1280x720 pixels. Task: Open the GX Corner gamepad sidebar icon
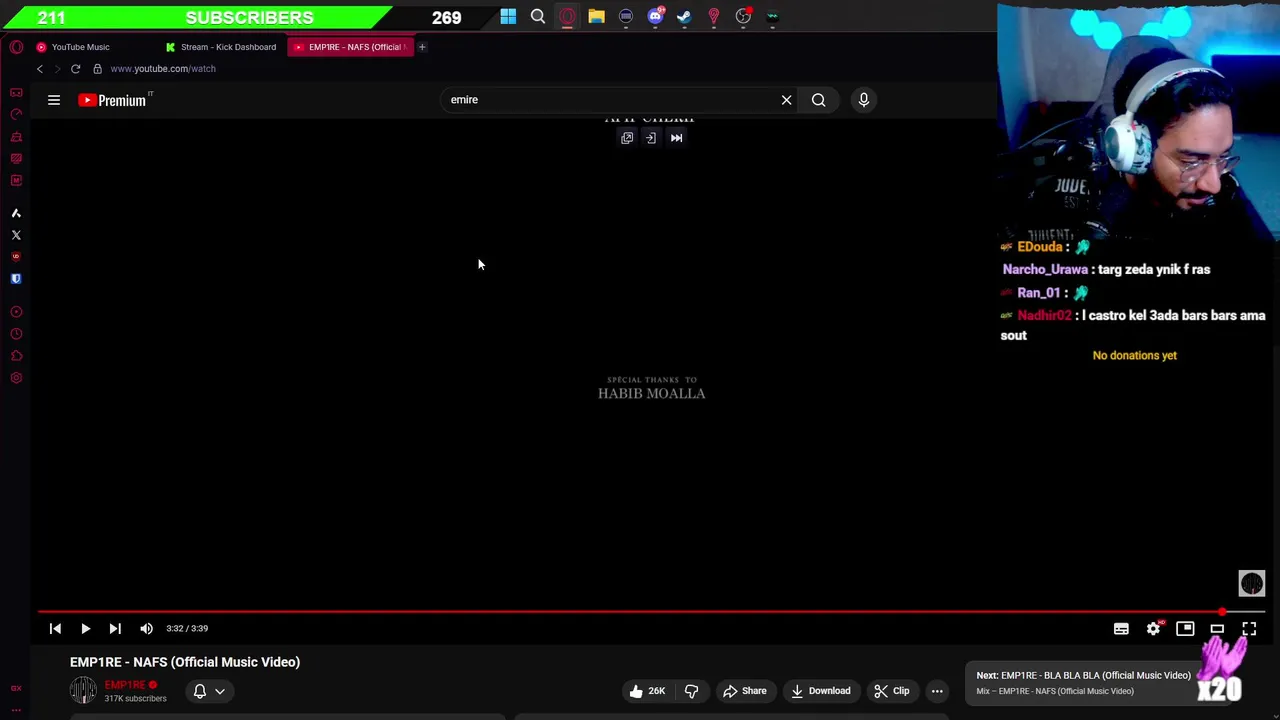(16, 92)
